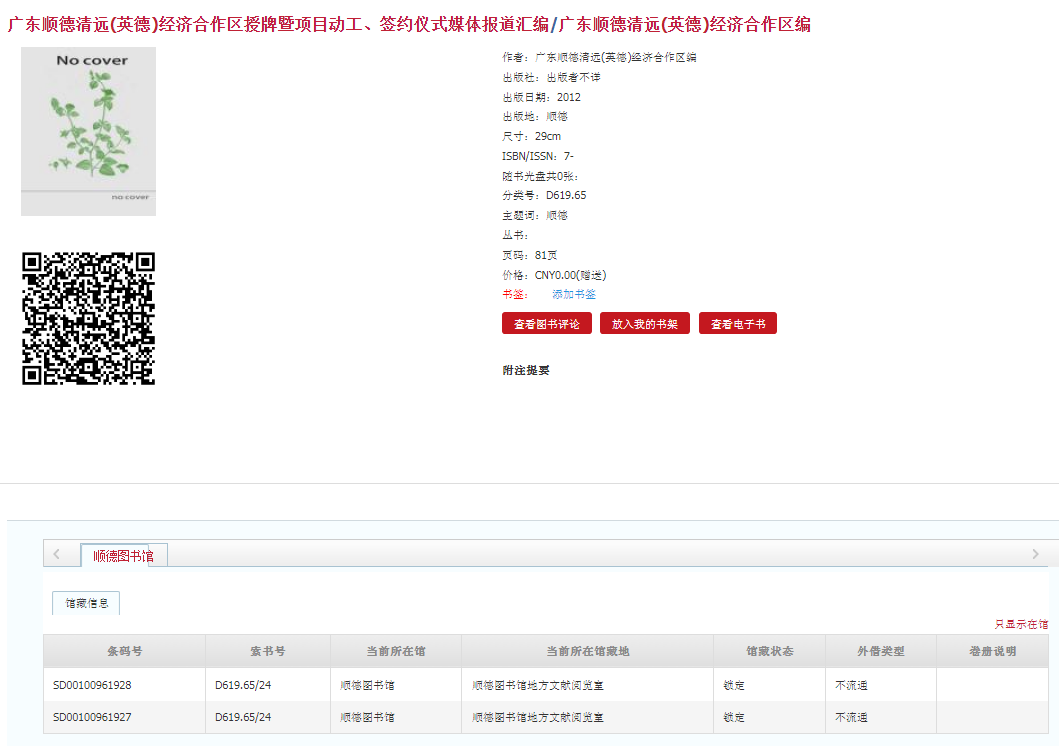
Task: Click the 索书号 column header
Action: [267, 651]
